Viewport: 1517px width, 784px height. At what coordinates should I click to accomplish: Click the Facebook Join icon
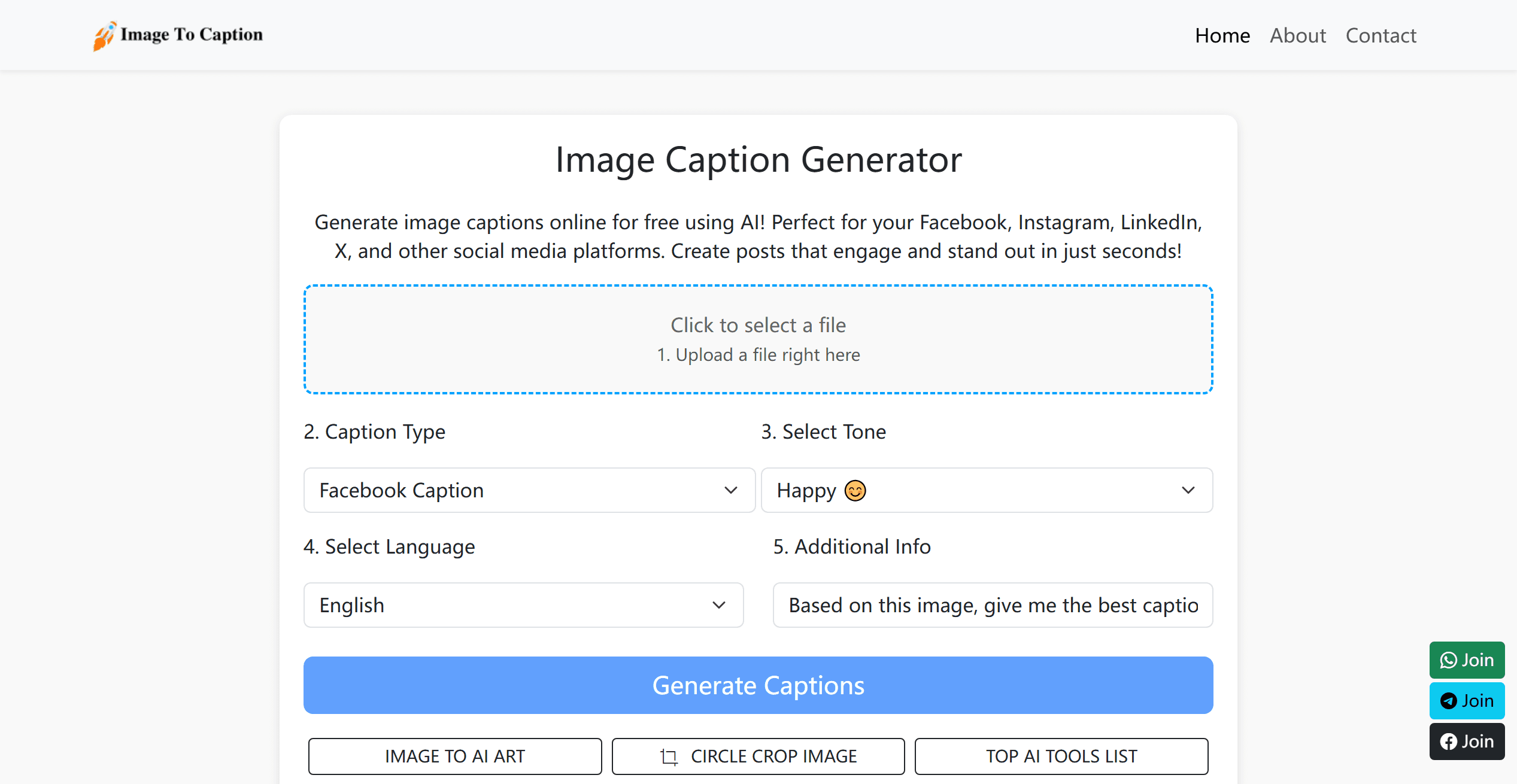click(1448, 742)
